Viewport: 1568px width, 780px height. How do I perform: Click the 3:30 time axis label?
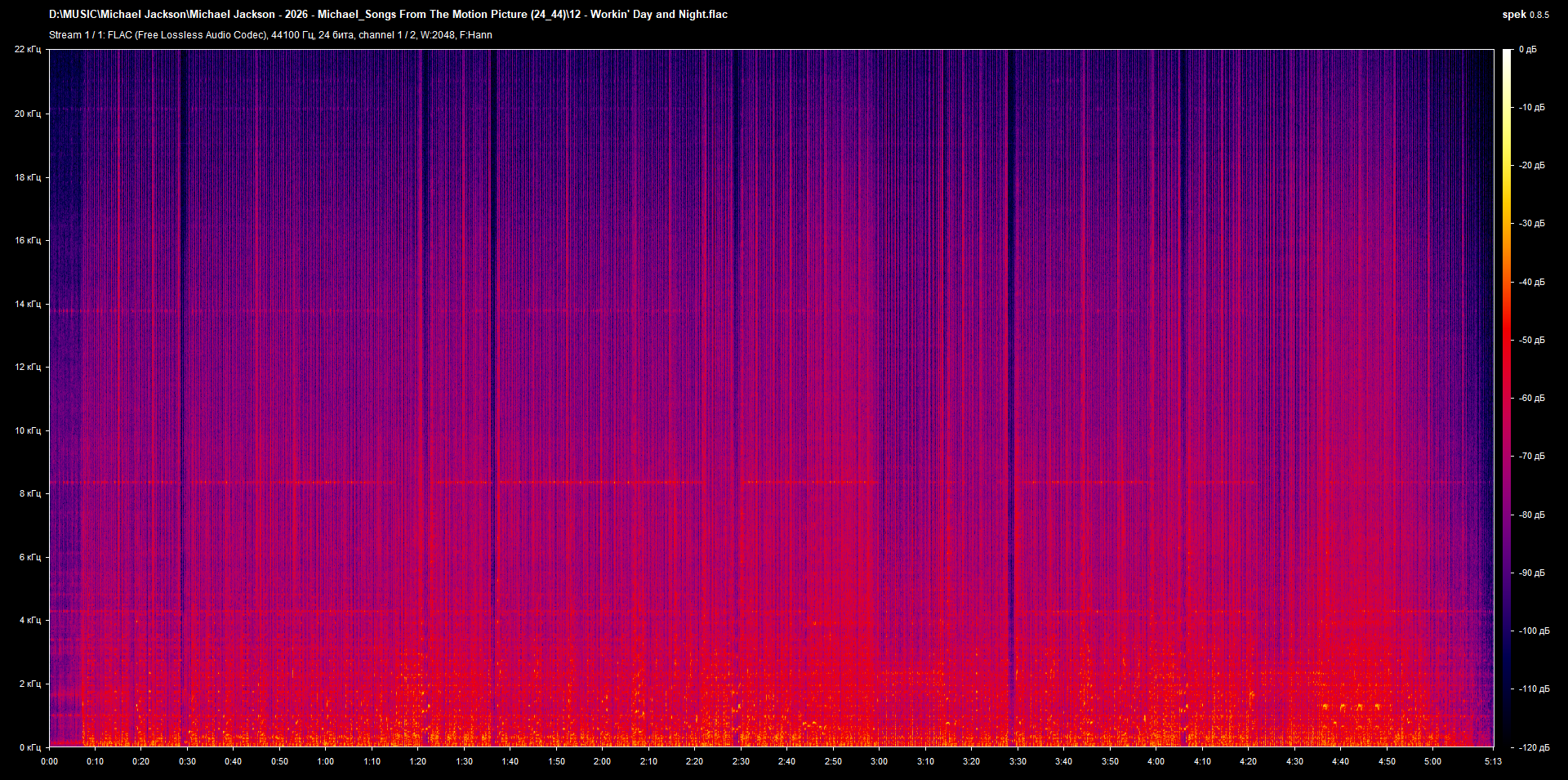pyautogui.click(x=1018, y=761)
